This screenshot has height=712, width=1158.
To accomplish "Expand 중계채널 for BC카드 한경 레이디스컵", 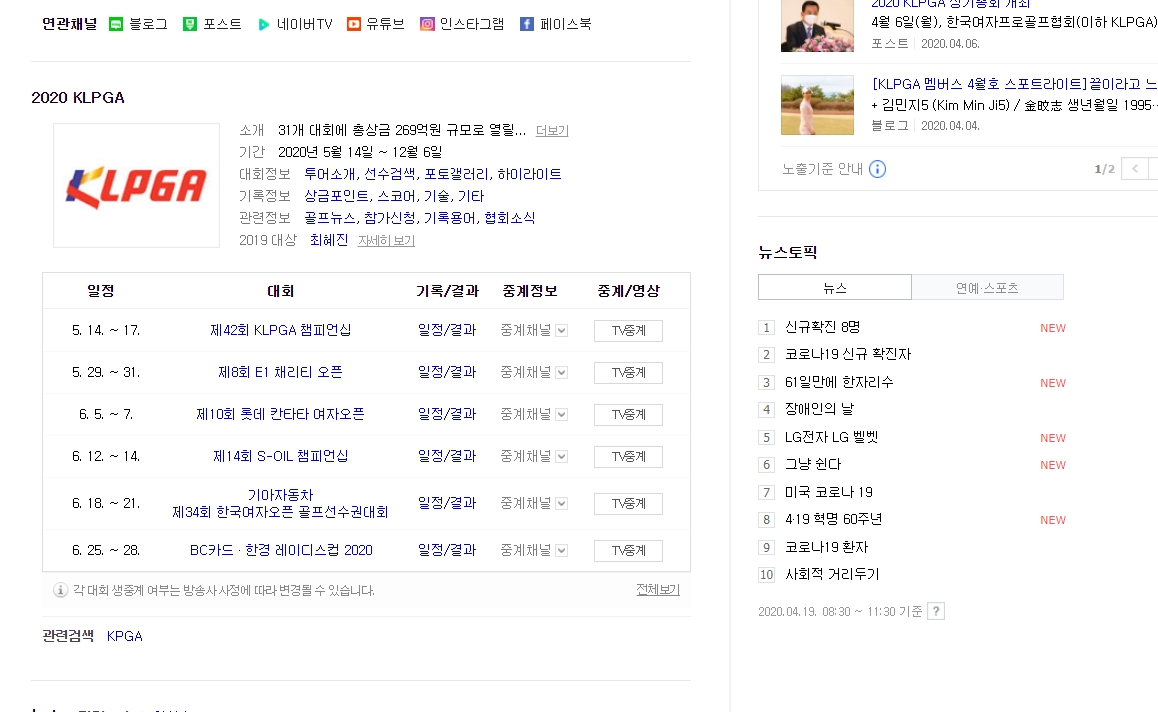I will point(561,551).
